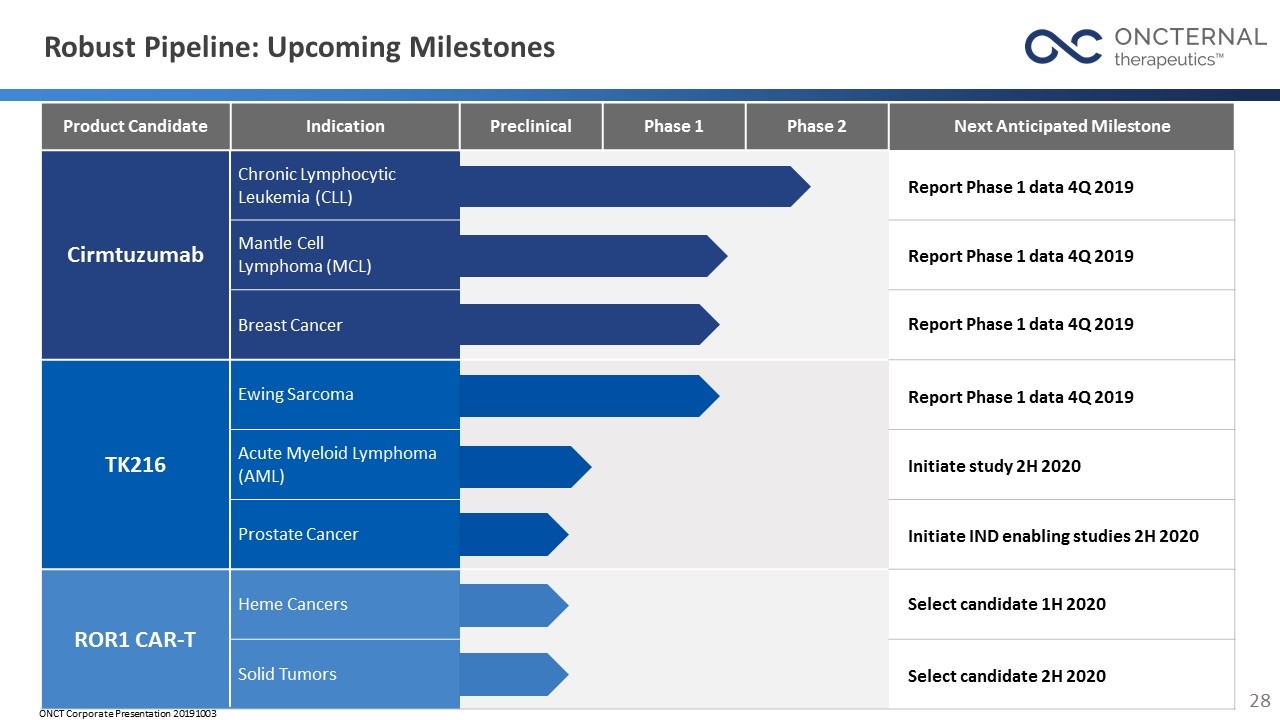The height and width of the screenshot is (720, 1280).
Task: Click the 'TK216' product cell
Action: 136,465
